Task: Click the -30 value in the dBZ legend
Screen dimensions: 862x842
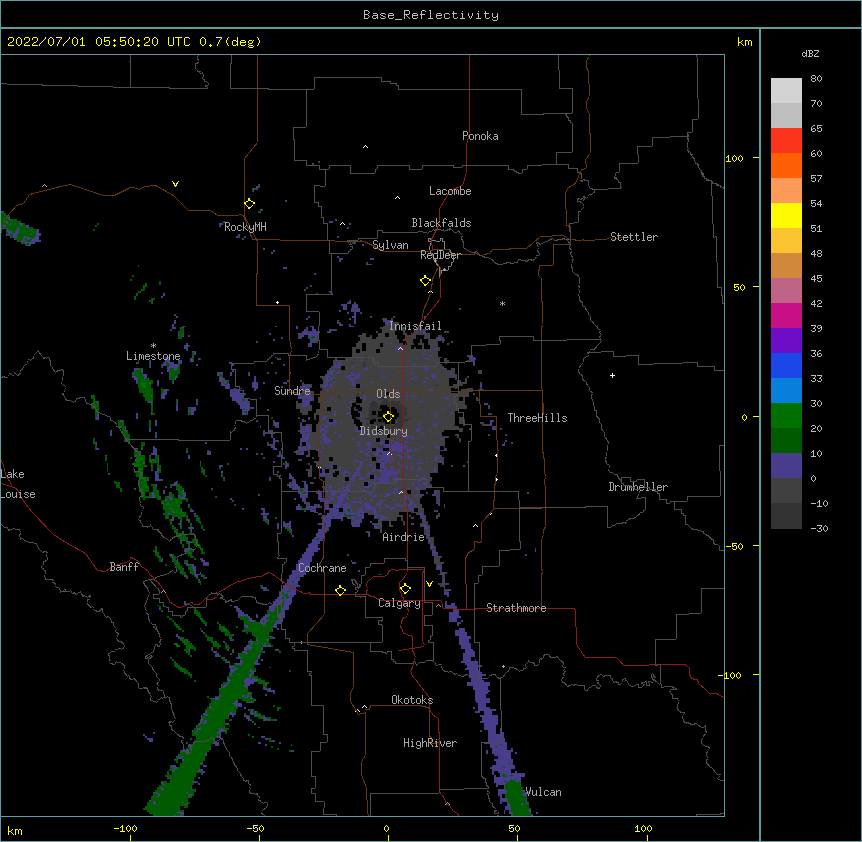Action: pos(819,528)
